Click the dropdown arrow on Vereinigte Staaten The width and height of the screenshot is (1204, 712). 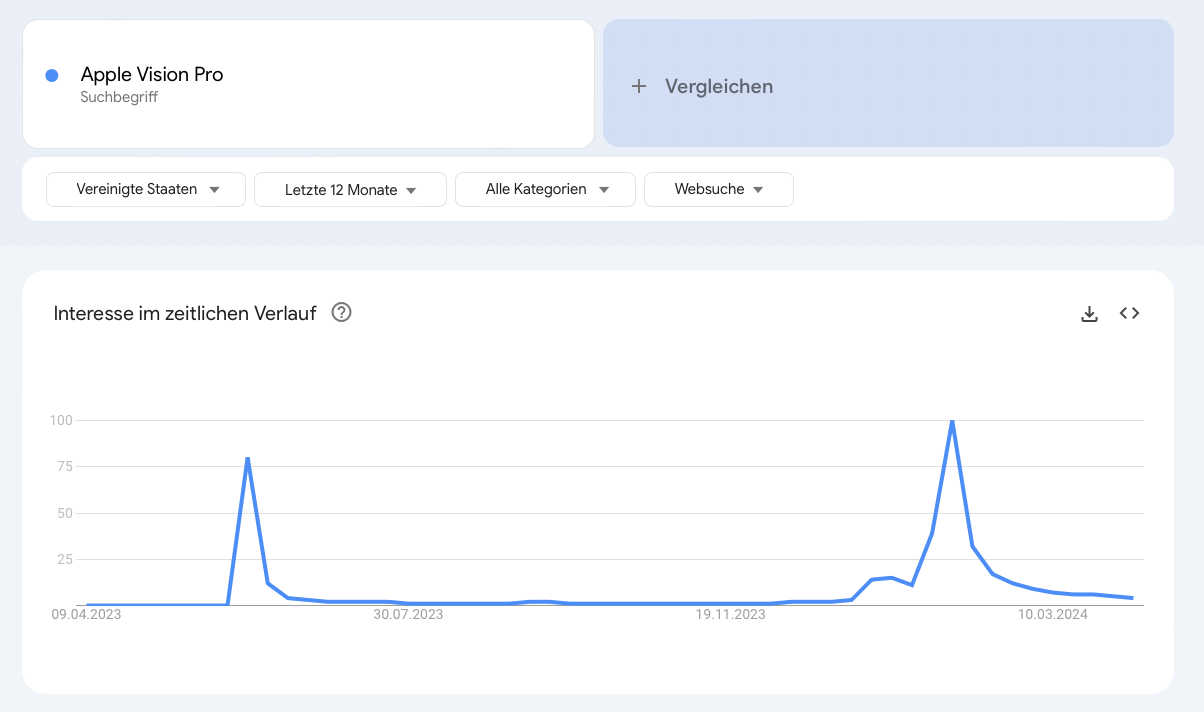[x=214, y=190]
